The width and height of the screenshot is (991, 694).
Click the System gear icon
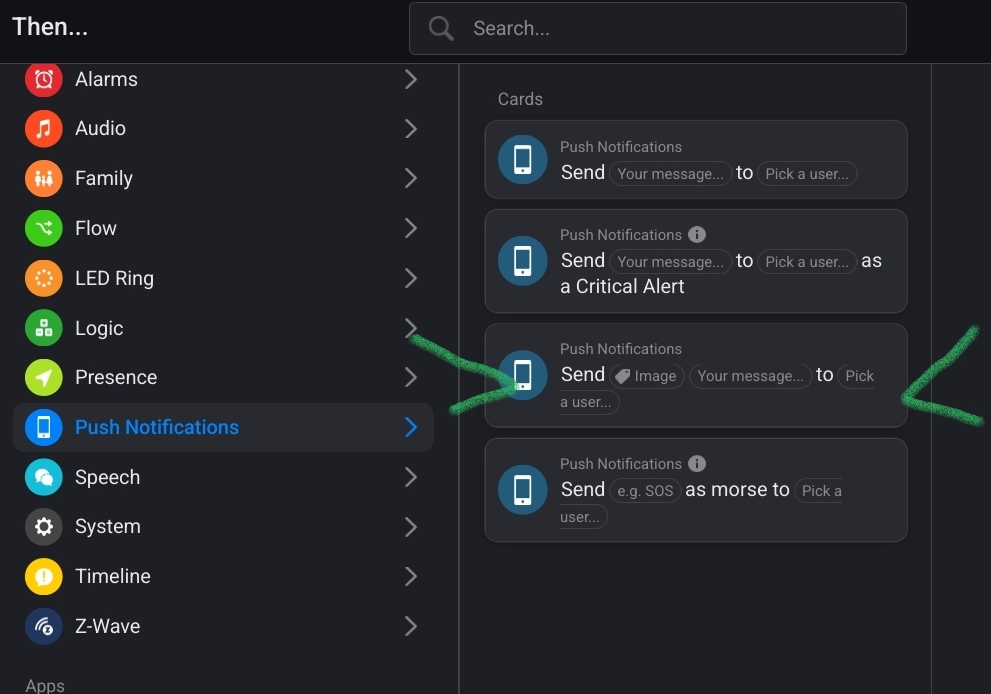coord(43,526)
